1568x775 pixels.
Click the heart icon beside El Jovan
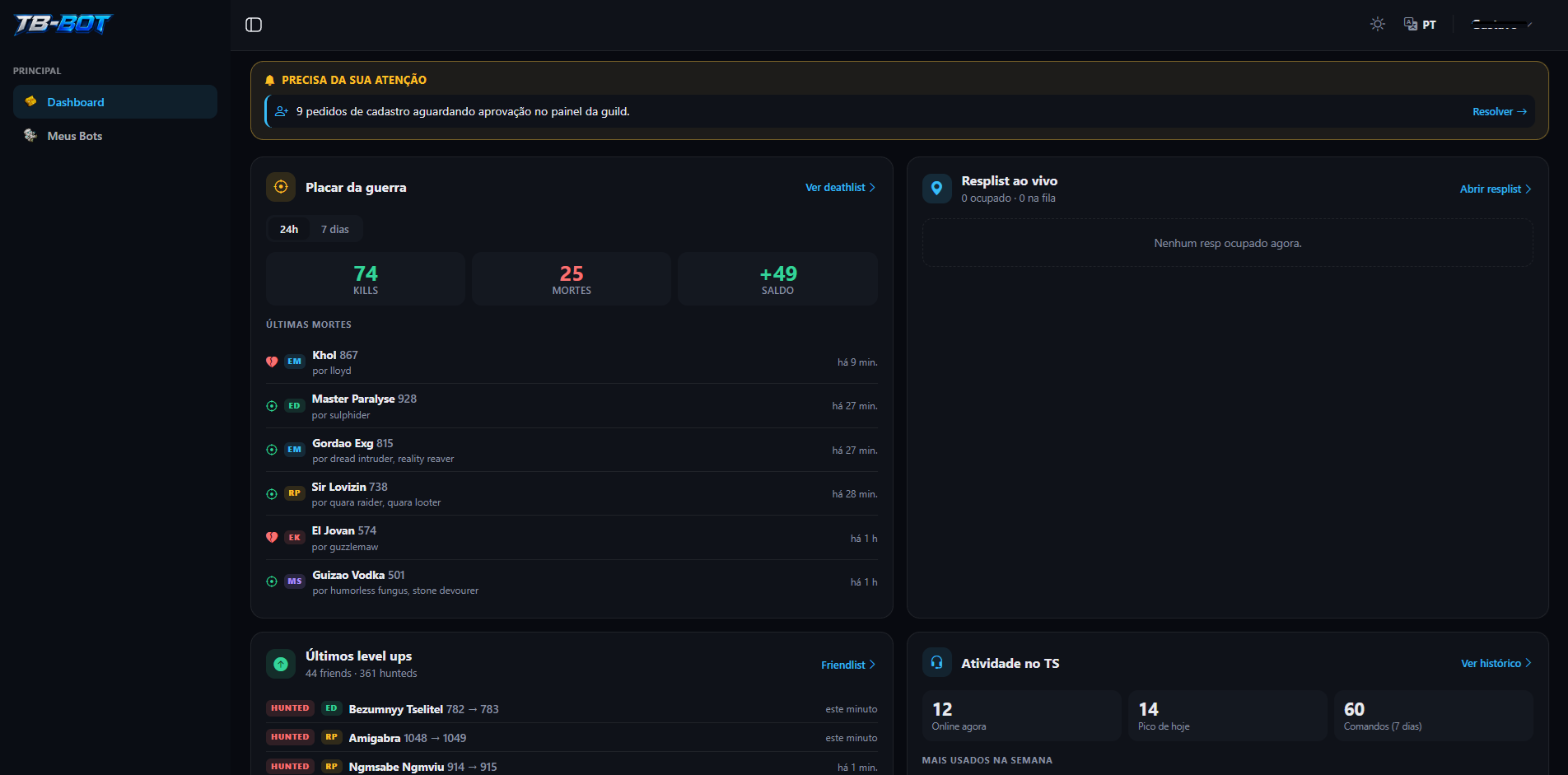click(272, 538)
